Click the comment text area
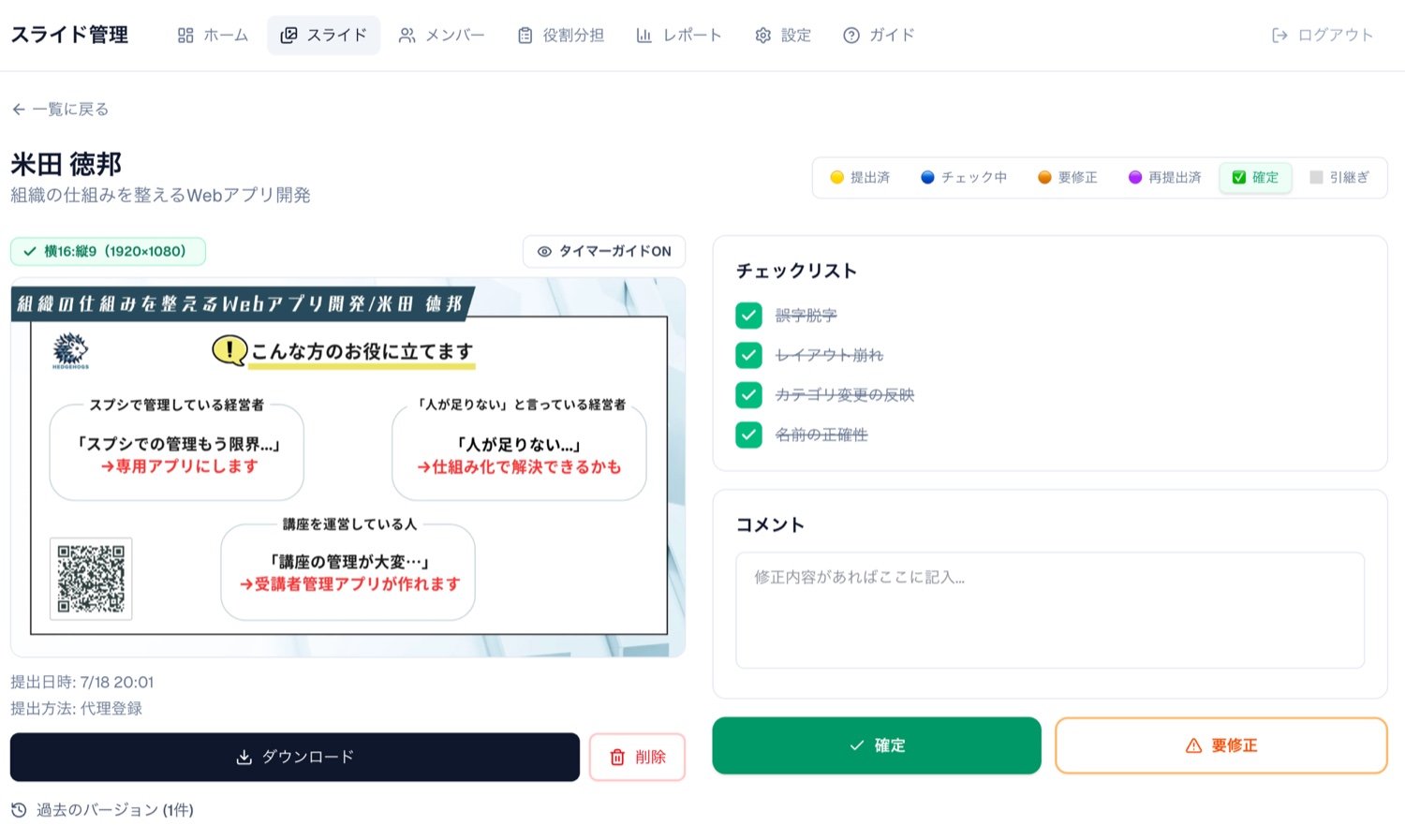The height and width of the screenshot is (840, 1405). coord(1050,611)
